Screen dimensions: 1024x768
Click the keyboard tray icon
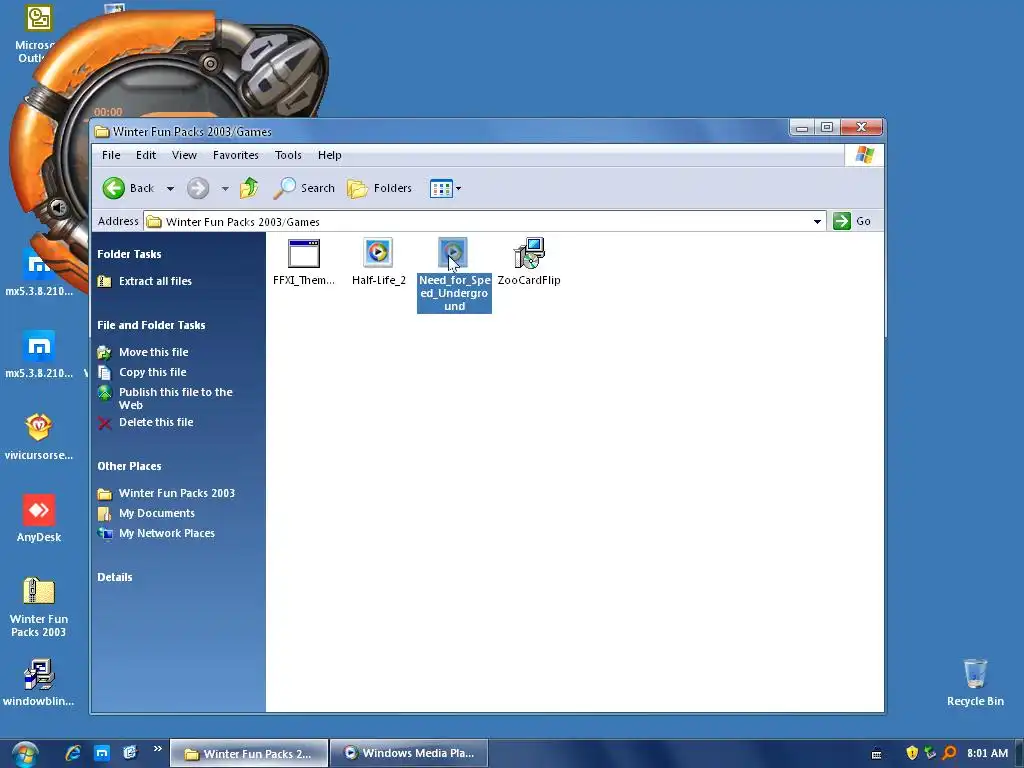(x=876, y=754)
